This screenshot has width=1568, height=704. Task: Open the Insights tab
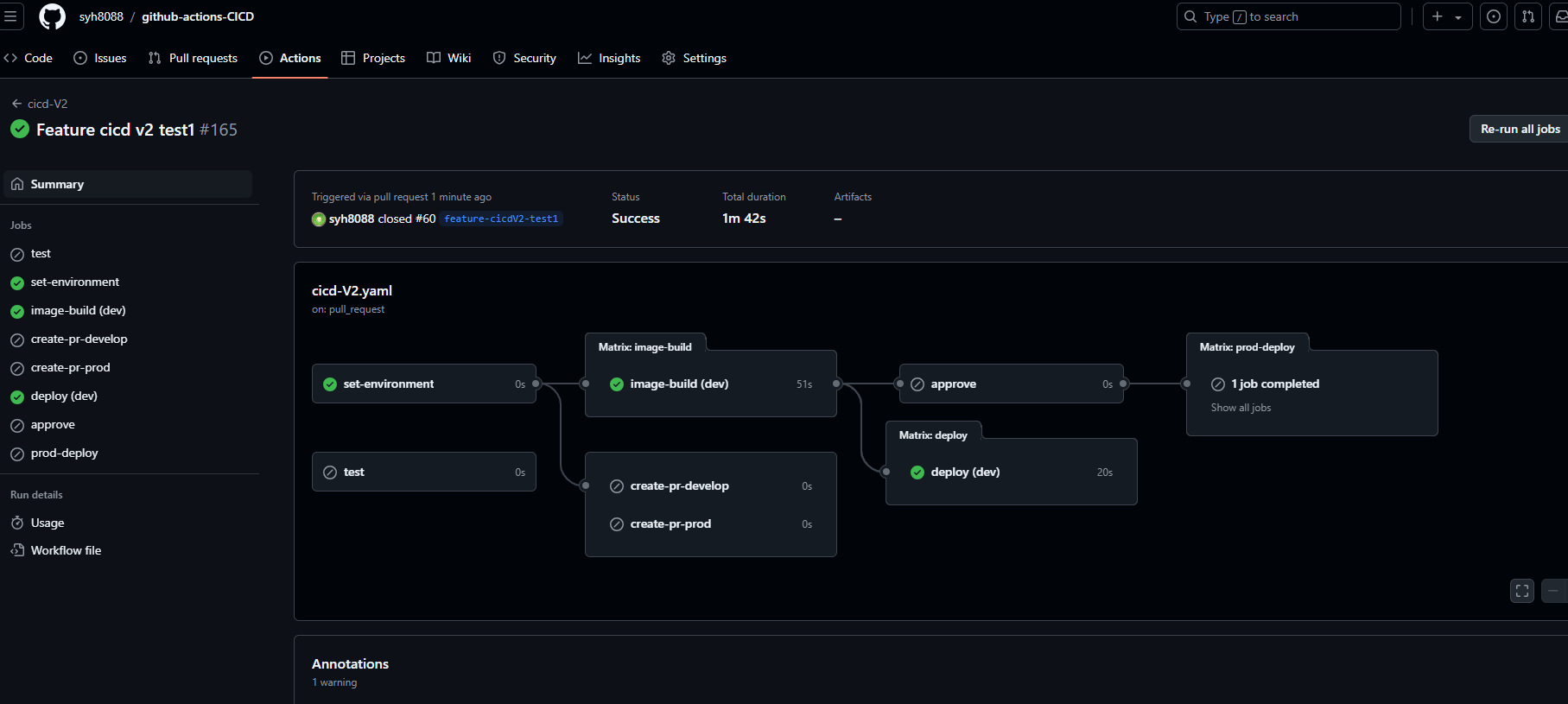[x=609, y=58]
